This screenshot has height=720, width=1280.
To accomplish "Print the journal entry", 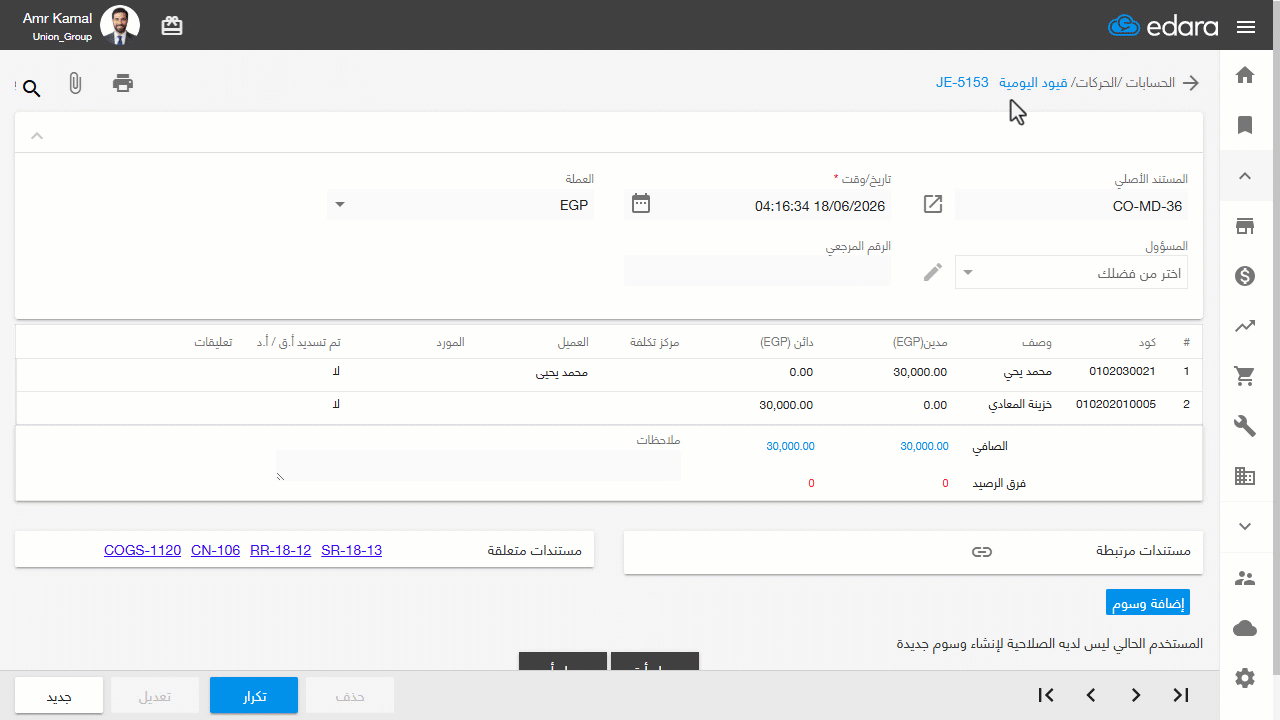I will [x=123, y=83].
